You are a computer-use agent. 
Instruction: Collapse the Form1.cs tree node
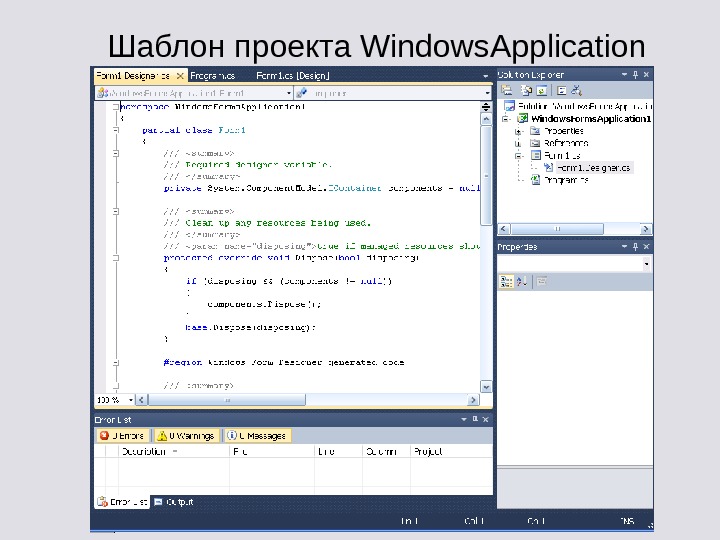click(518, 156)
